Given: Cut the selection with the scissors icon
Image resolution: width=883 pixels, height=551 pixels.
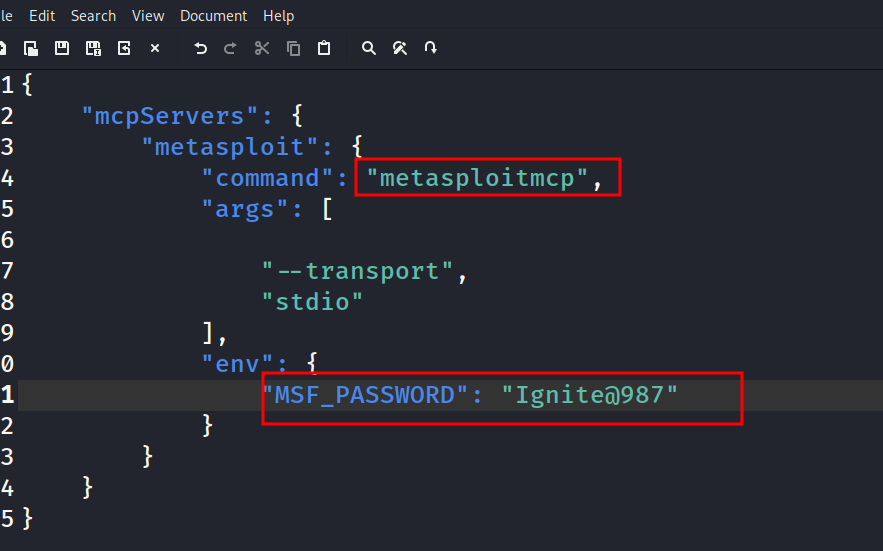Looking at the screenshot, I should (x=262, y=48).
